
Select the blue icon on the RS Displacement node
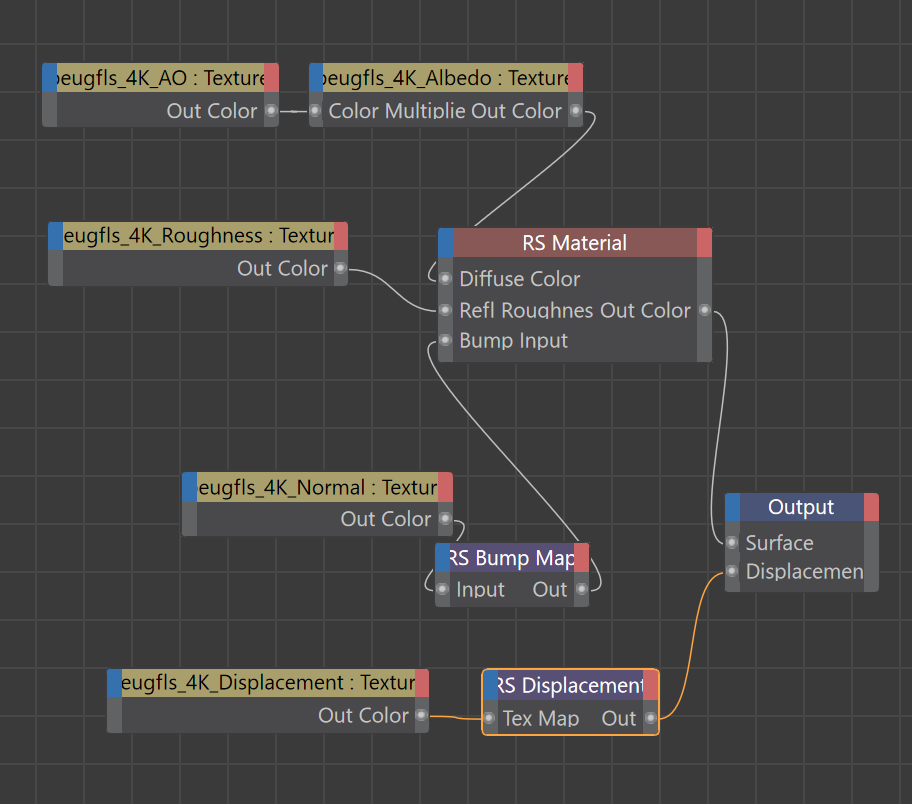(492, 686)
